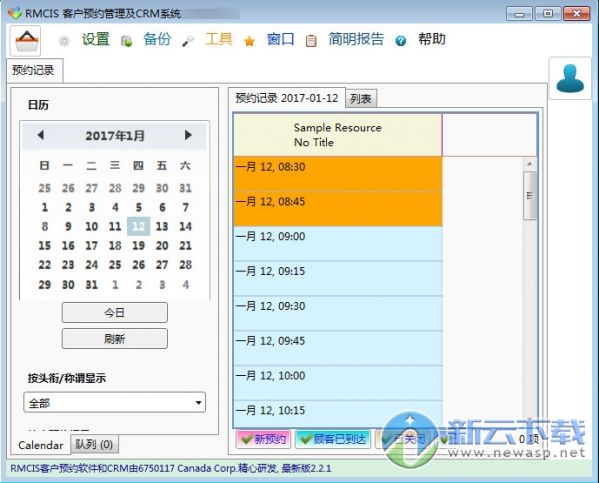Select the Calendar bottom tab
Screen dimensions: 599x483
[x=41, y=445]
